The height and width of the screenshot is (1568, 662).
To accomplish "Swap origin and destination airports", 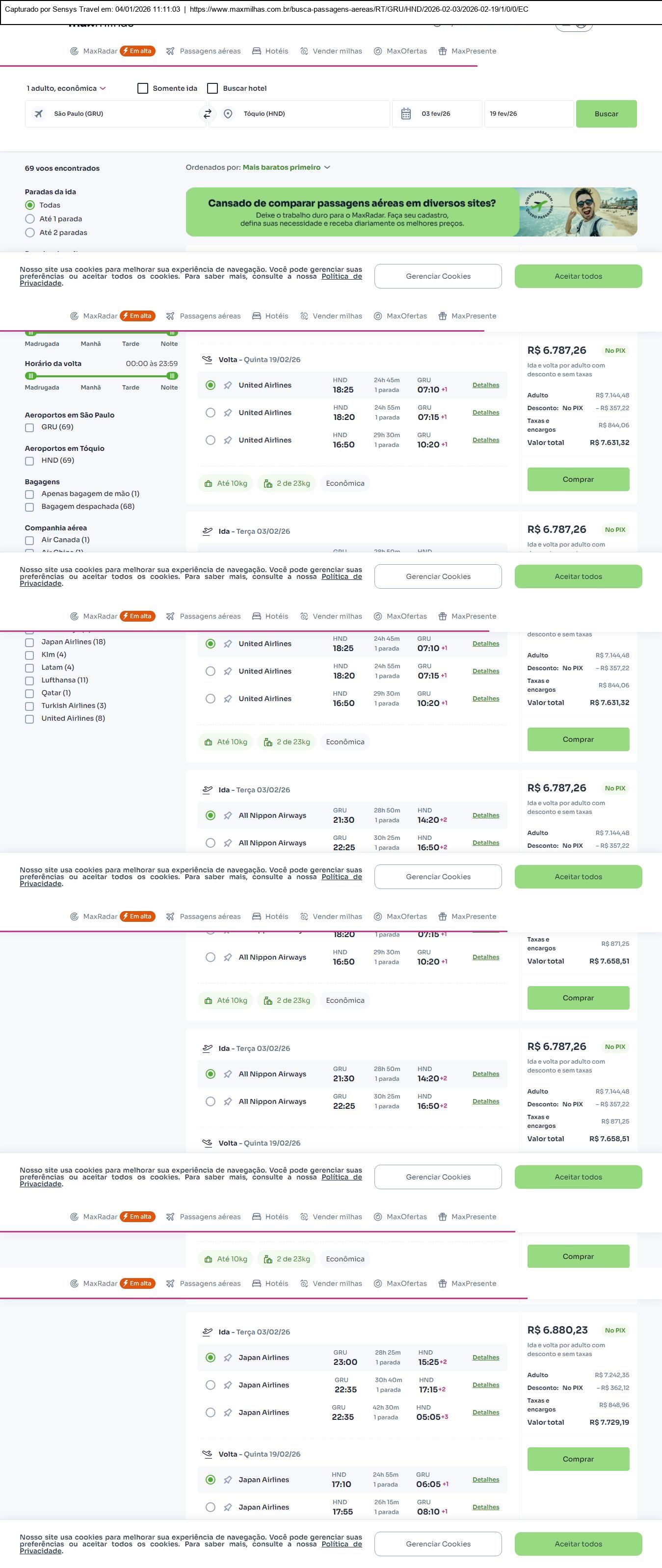I will click(x=207, y=114).
